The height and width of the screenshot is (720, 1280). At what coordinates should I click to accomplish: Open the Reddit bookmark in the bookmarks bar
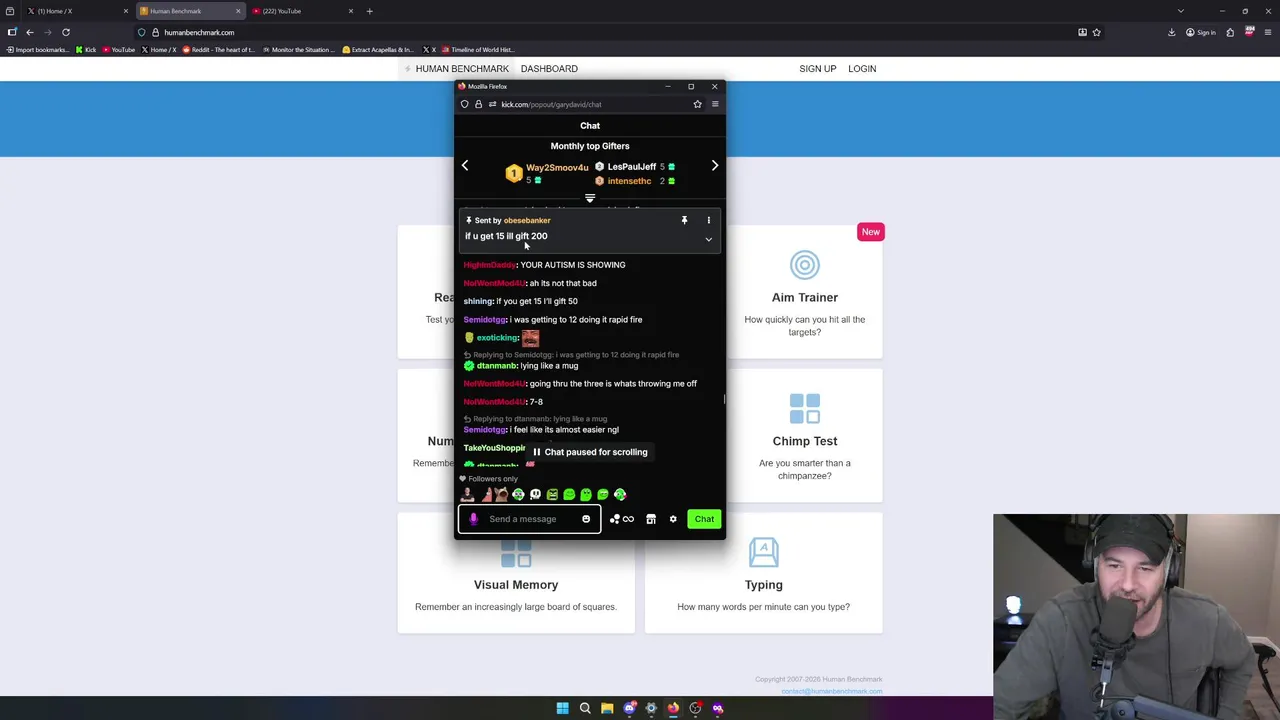coord(219,49)
